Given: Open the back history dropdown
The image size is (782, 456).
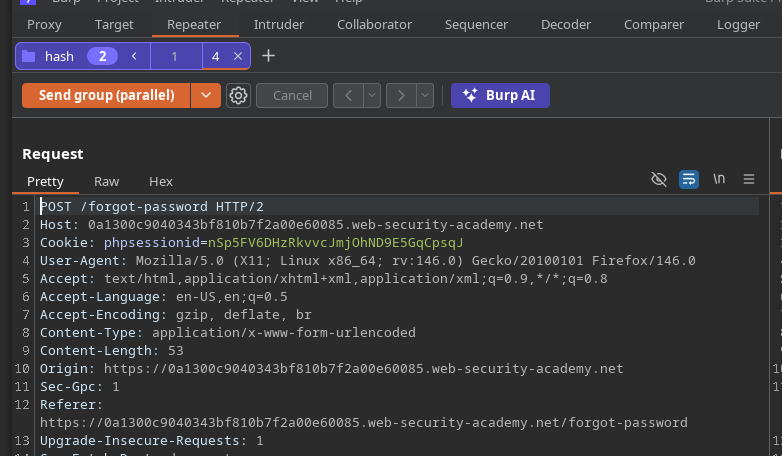Looking at the screenshot, I should 372,95.
